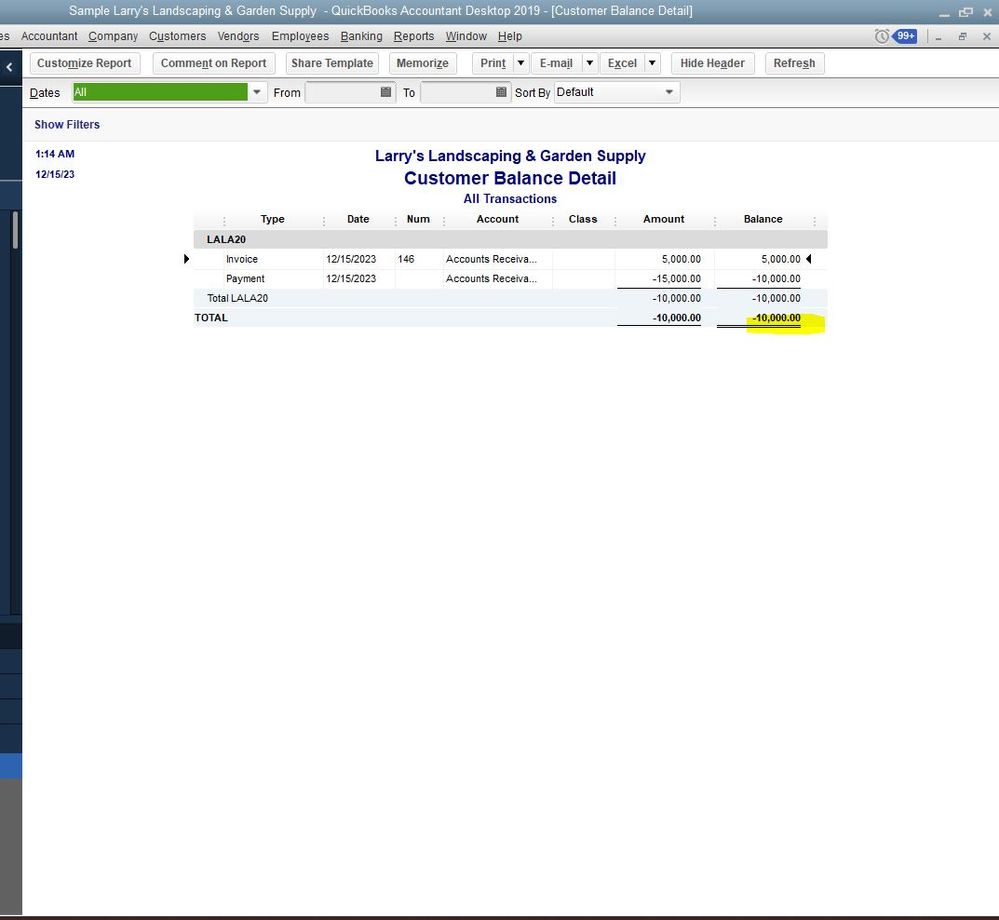The image size is (999, 920).
Task: Click the Amount column header
Action: pyautogui.click(x=663, y=219)
